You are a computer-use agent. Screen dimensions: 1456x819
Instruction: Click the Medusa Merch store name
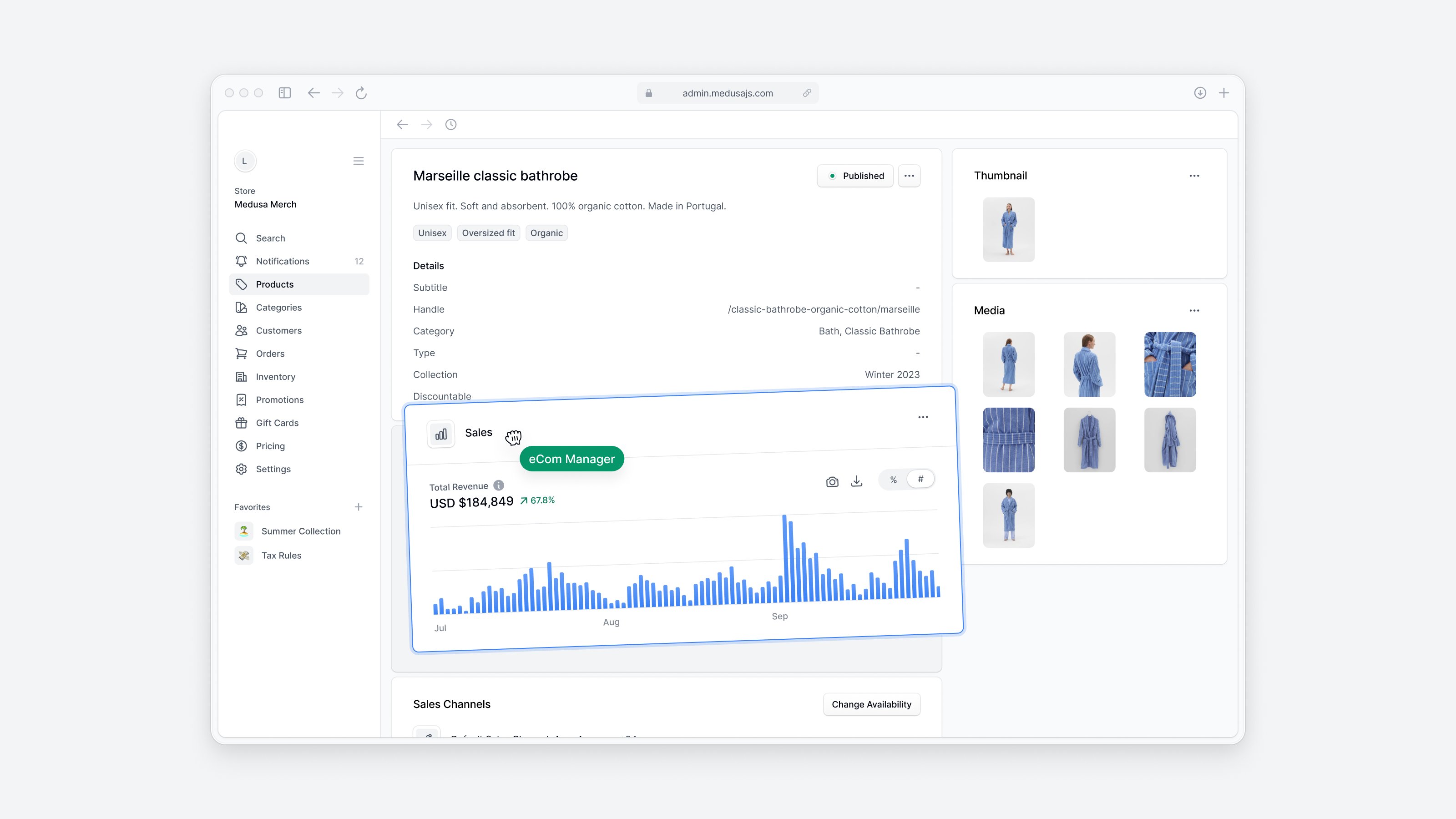[x=265, y=205]
